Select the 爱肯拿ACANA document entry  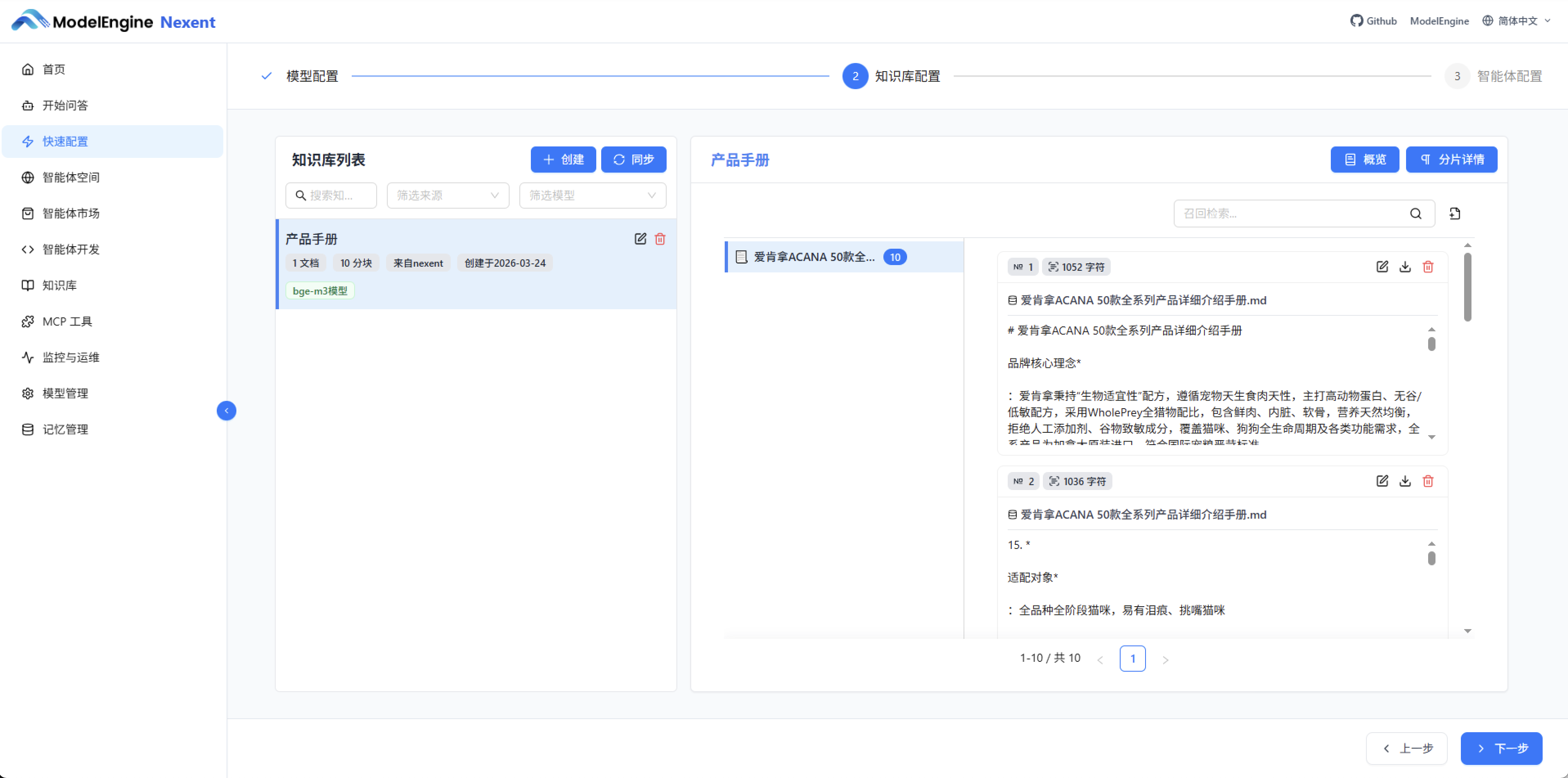(x=815, y=257)
